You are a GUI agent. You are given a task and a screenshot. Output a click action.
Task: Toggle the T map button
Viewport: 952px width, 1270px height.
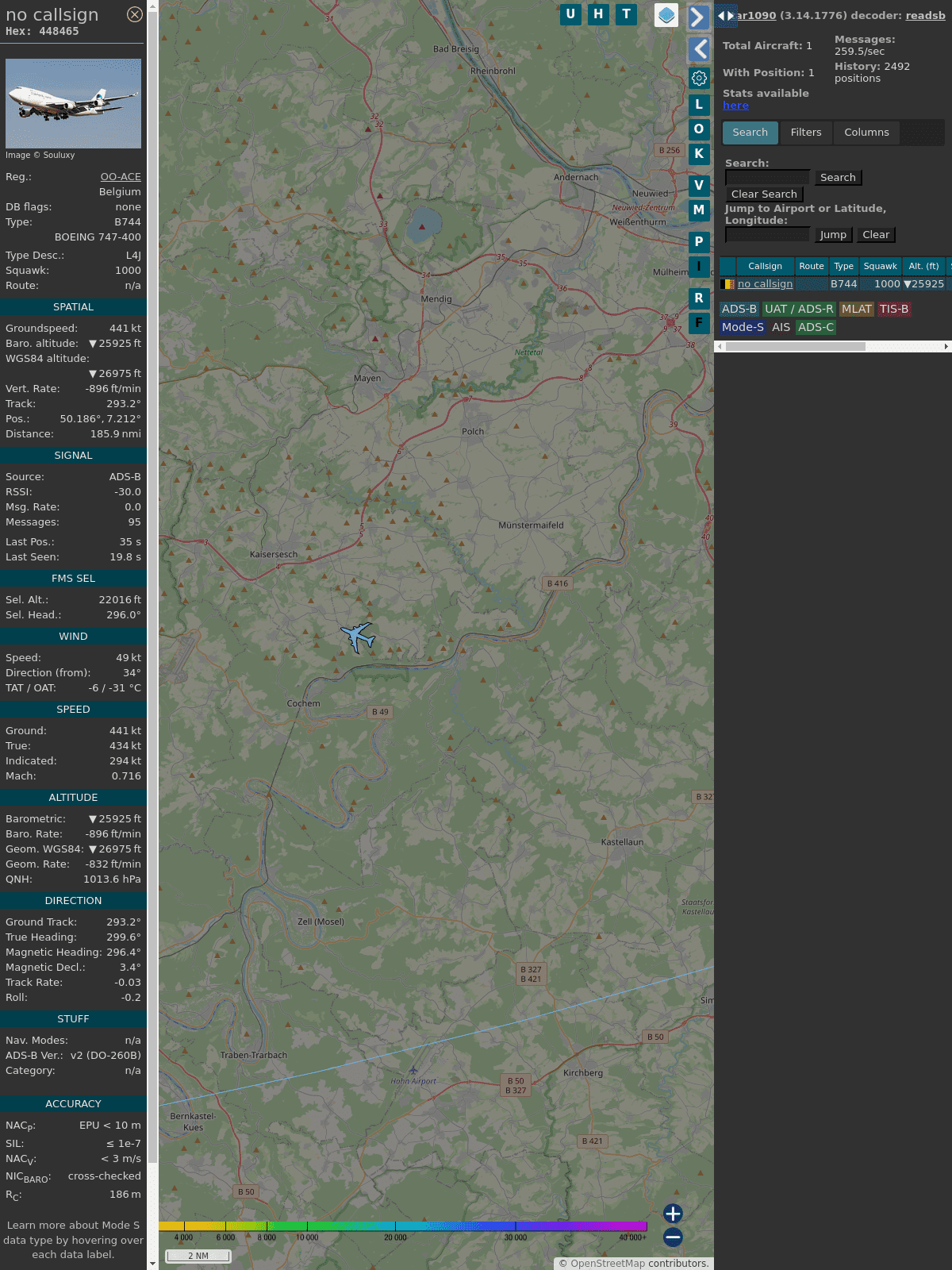click(626, 14)
